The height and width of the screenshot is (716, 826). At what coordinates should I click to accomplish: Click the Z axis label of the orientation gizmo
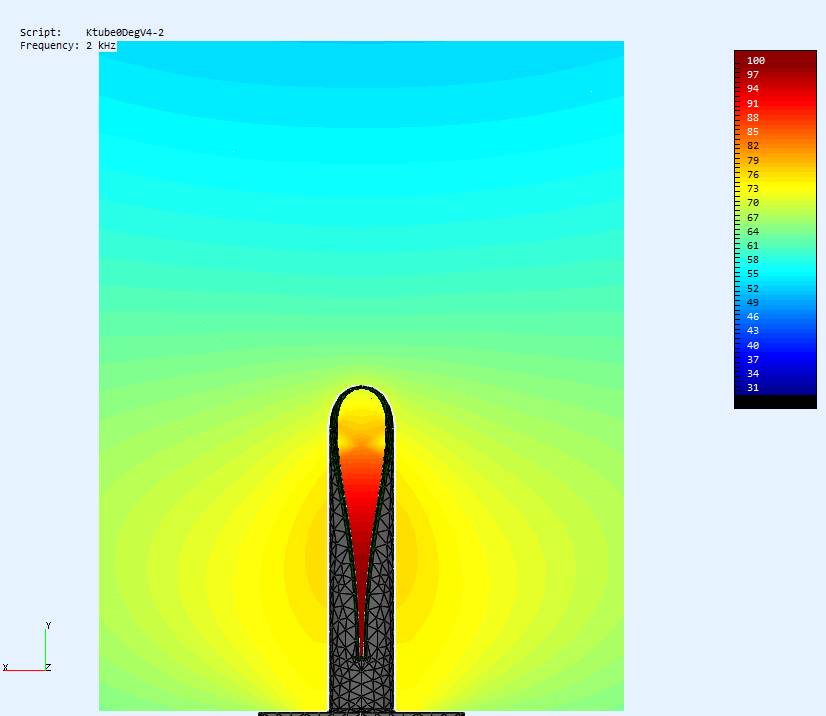coord(48,668)
